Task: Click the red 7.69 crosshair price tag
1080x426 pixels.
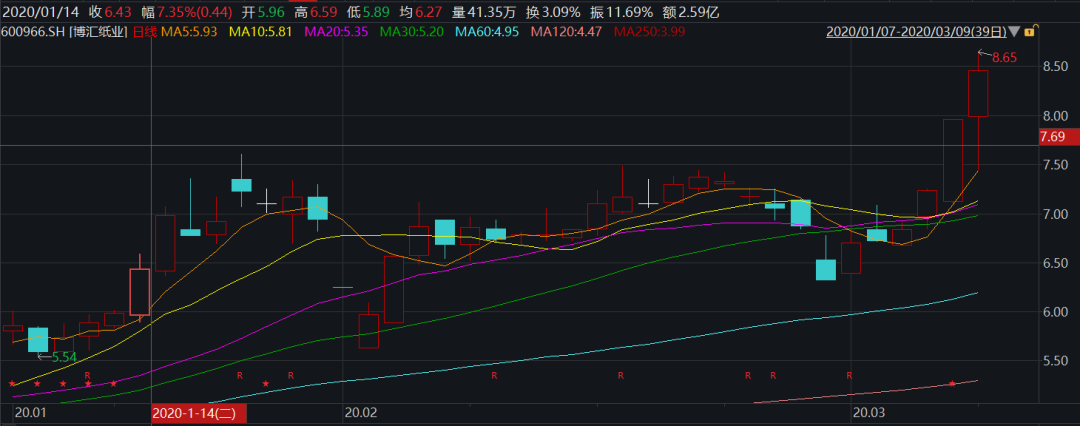Action: pos(1059,138)
